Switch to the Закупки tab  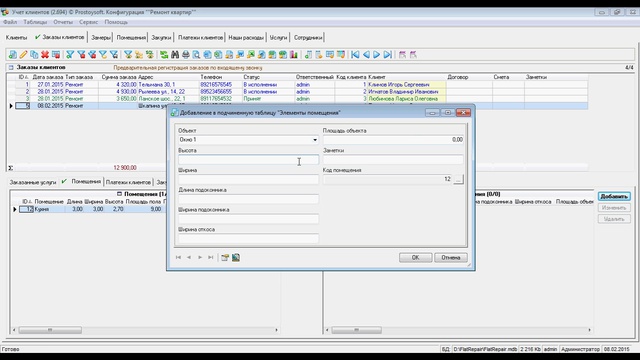pos(161,38)
